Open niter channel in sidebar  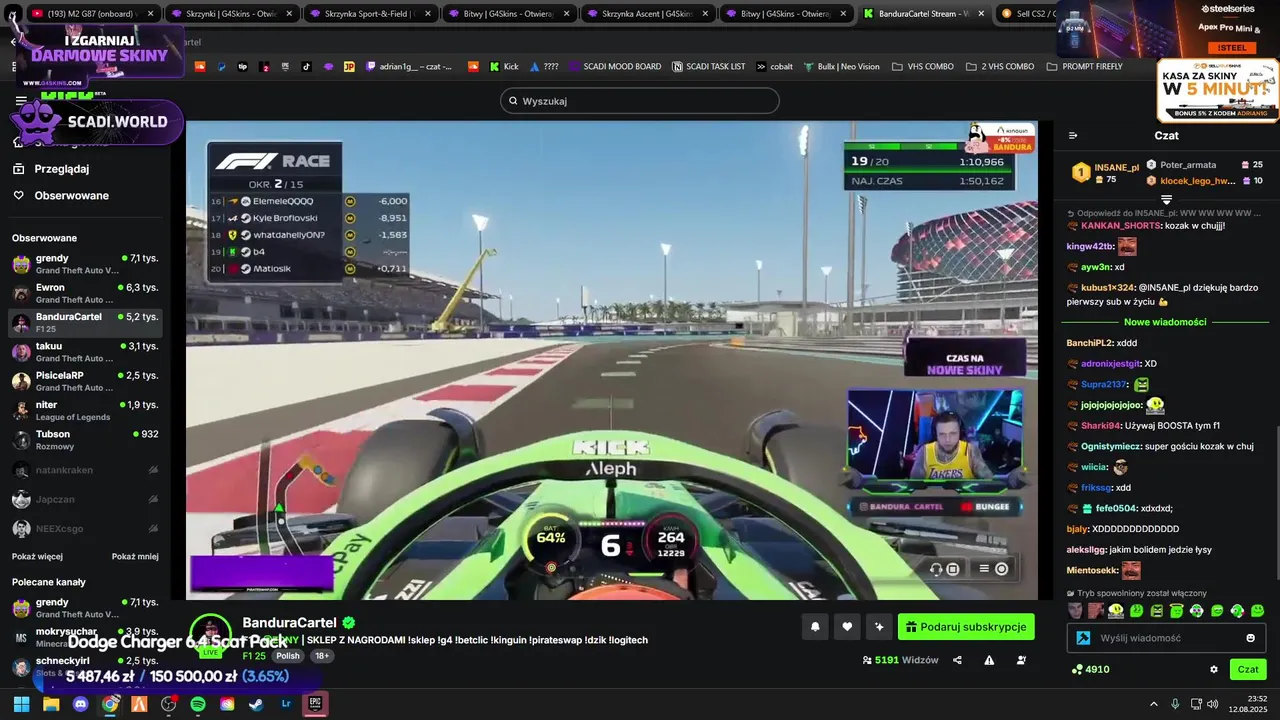tap(85, 410)
